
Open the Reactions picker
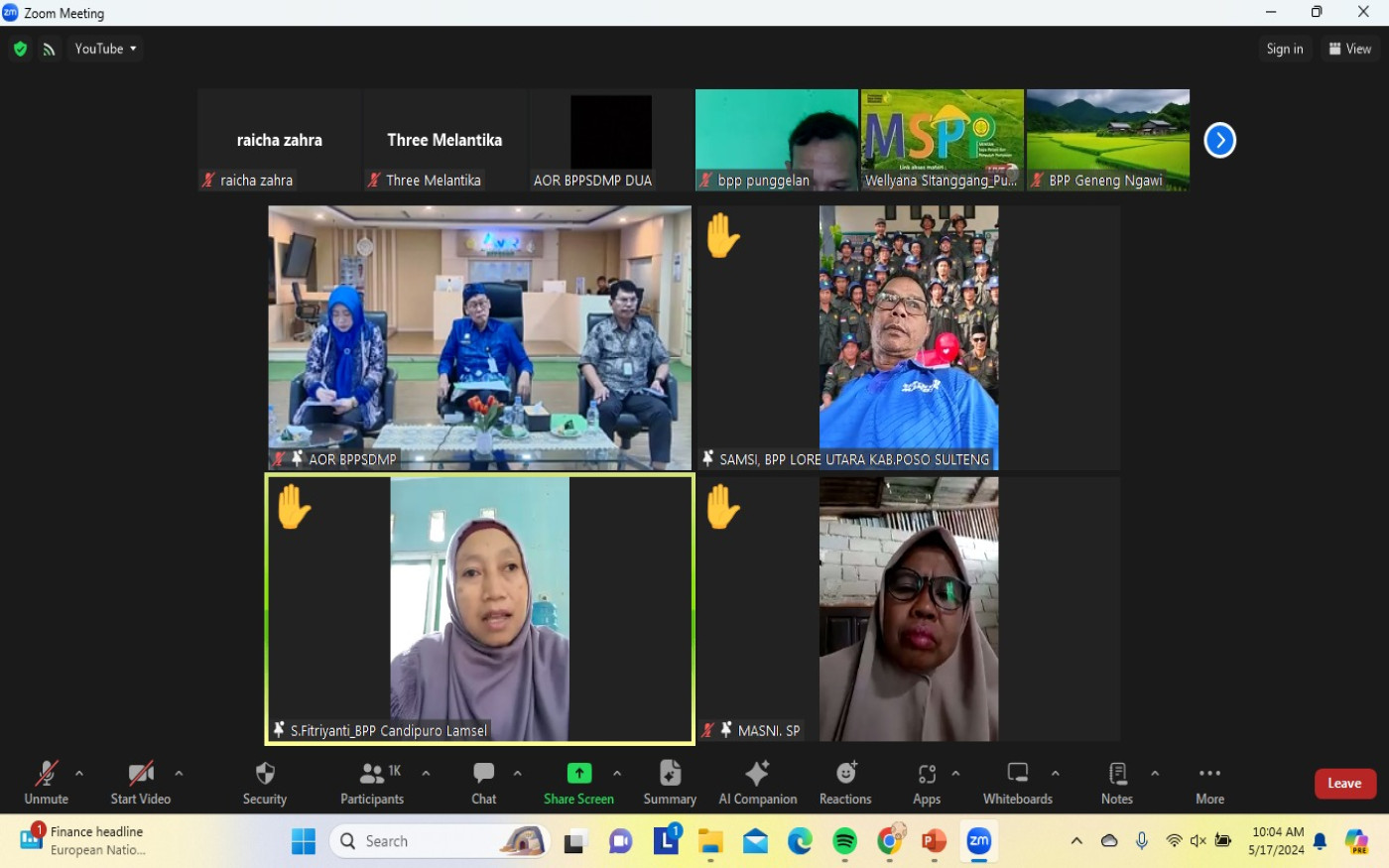[845, 783]
